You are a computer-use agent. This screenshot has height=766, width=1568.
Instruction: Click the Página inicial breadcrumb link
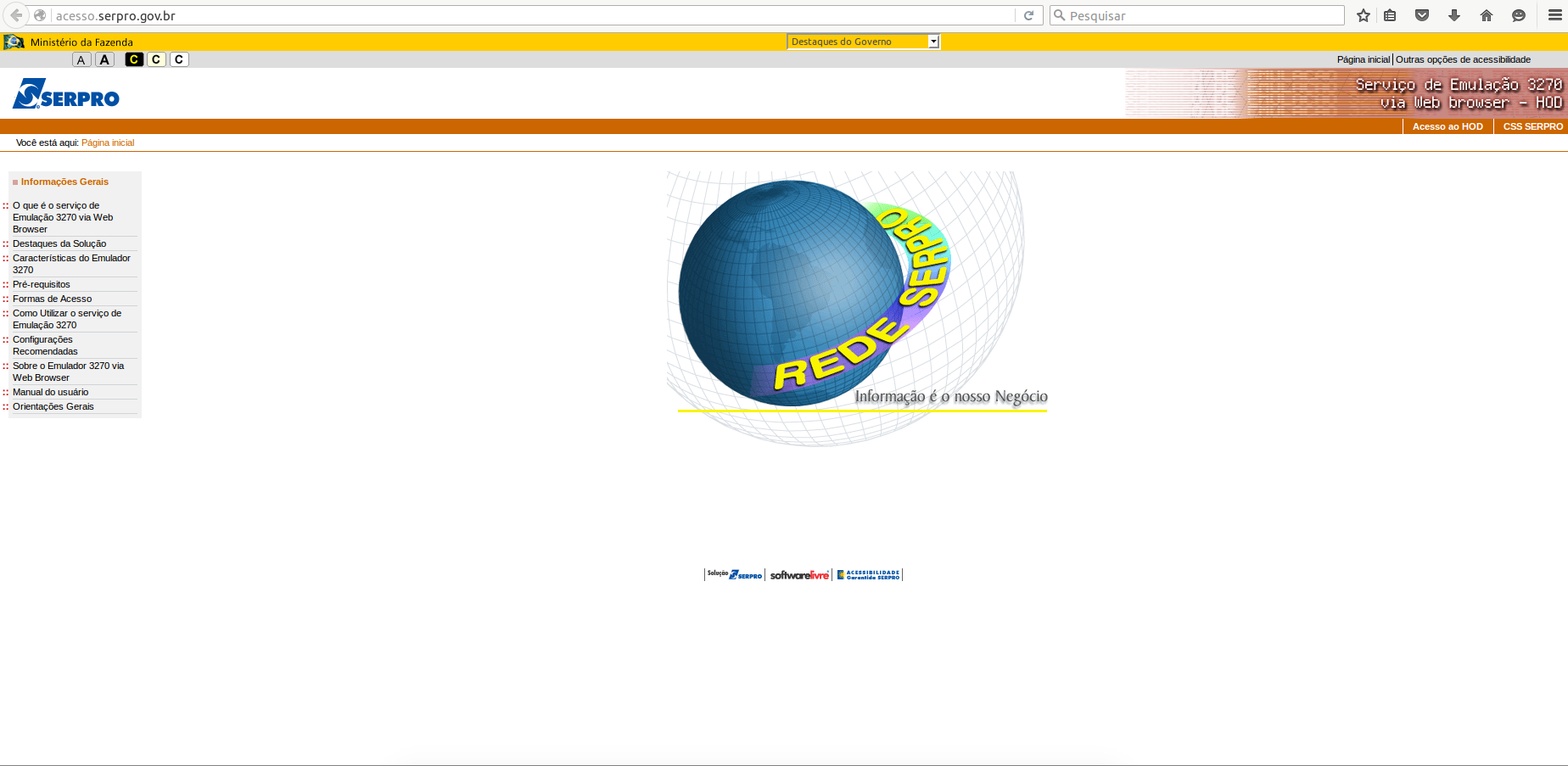click(108, 143)
